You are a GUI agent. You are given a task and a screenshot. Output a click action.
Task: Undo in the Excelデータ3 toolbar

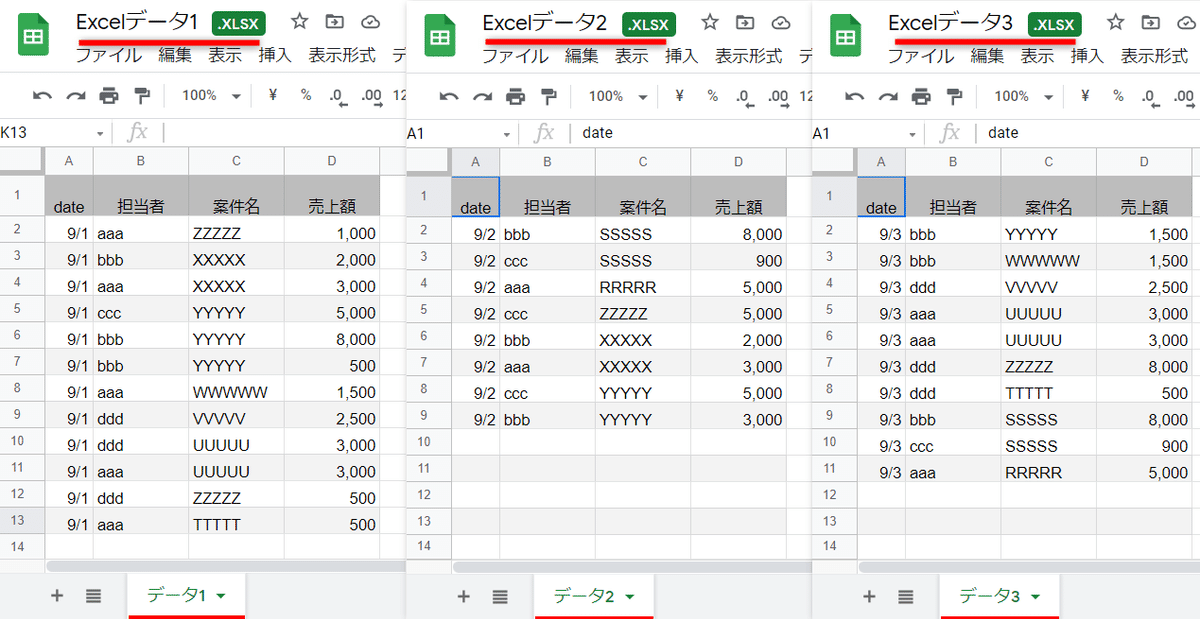(855, 96)
